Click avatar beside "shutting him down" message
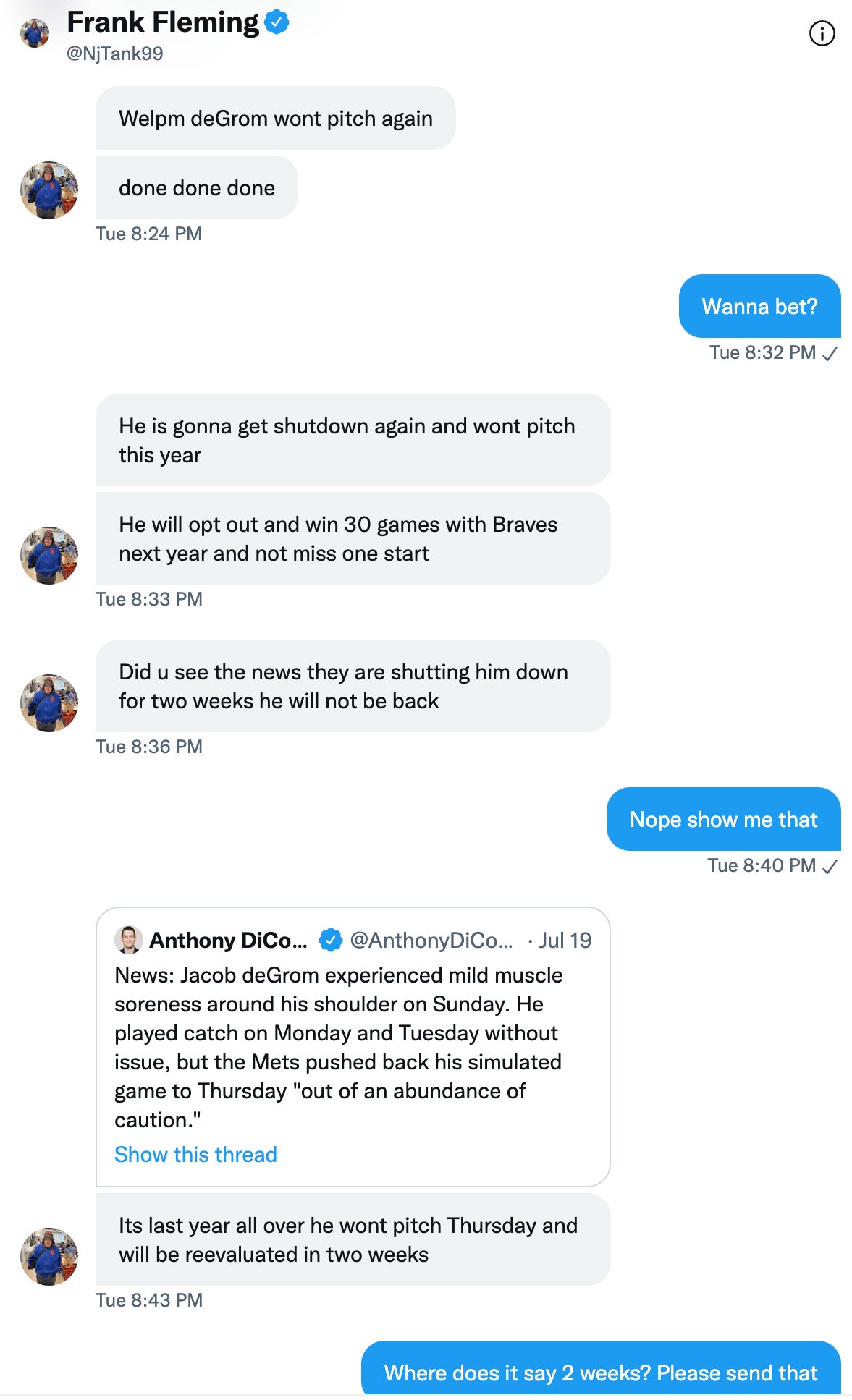 48,703
